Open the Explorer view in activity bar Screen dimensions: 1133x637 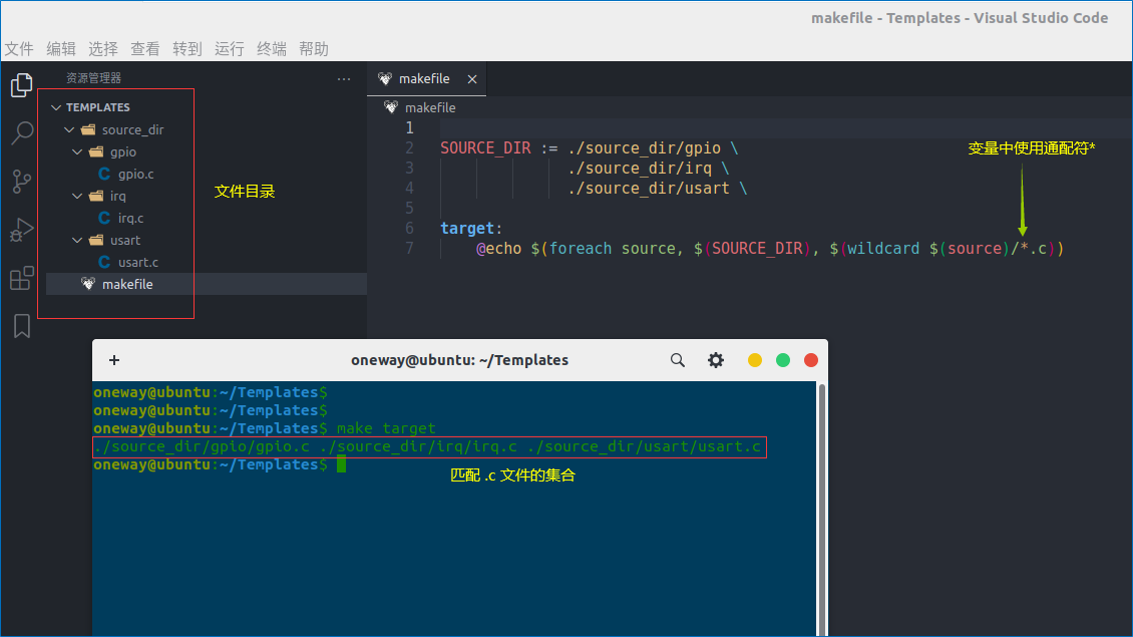[22, 85]
